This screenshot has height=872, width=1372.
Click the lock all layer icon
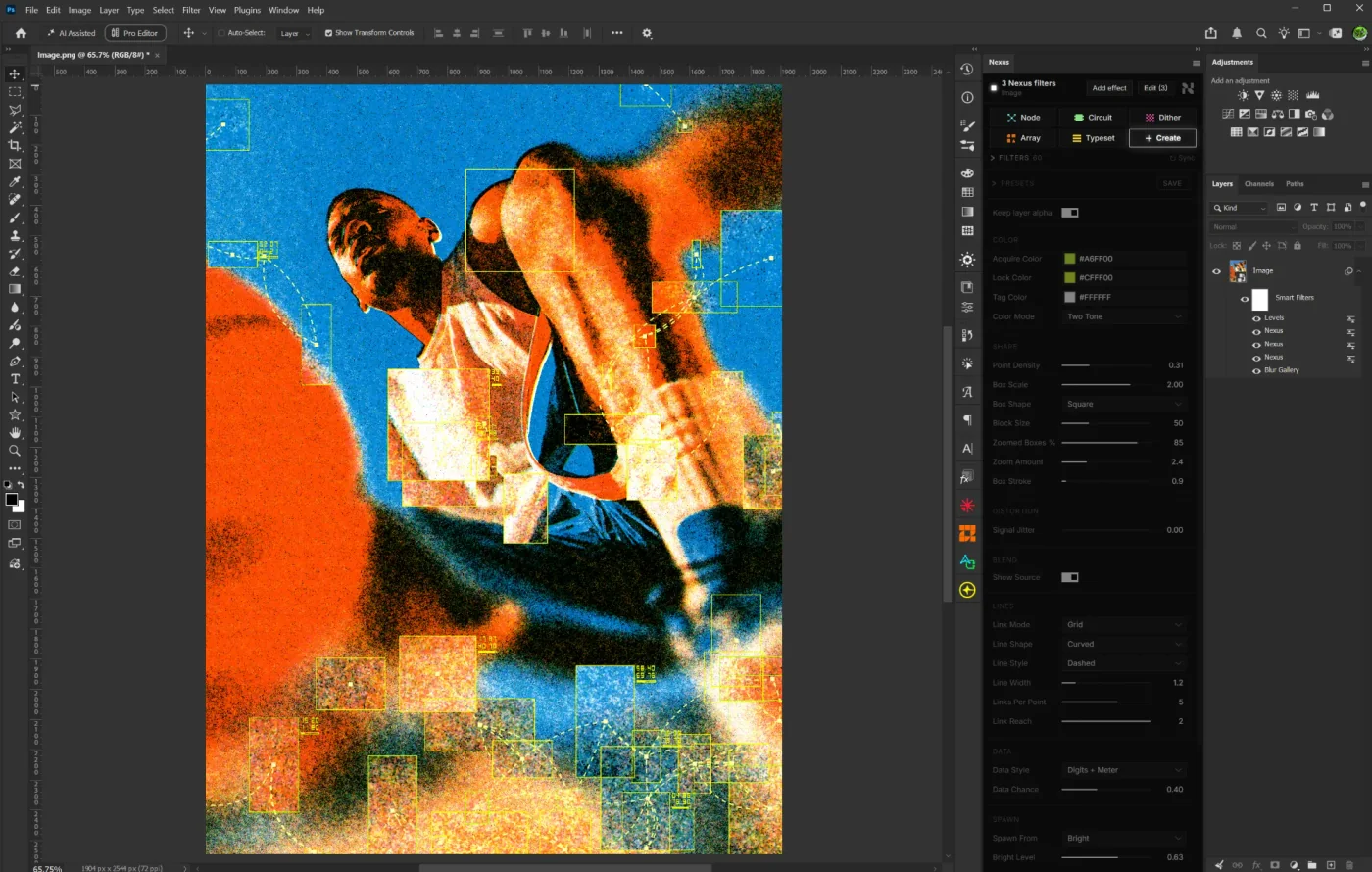tap(1298, 246)
